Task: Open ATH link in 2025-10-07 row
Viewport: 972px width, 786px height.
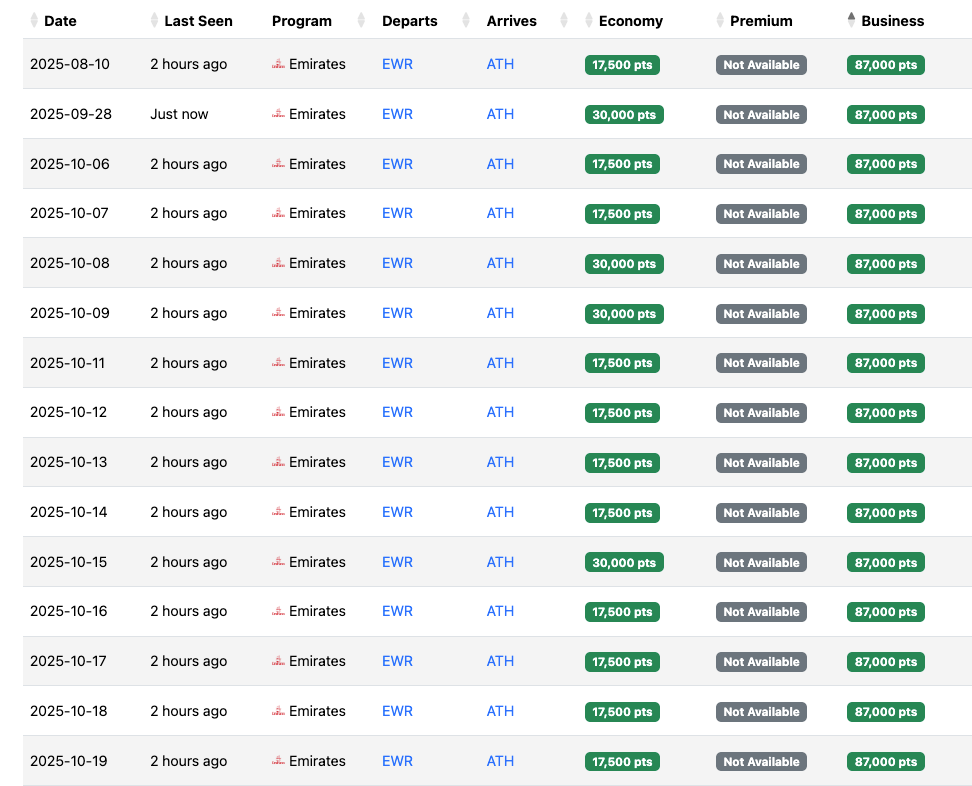Action: click(x=500, y=213)
